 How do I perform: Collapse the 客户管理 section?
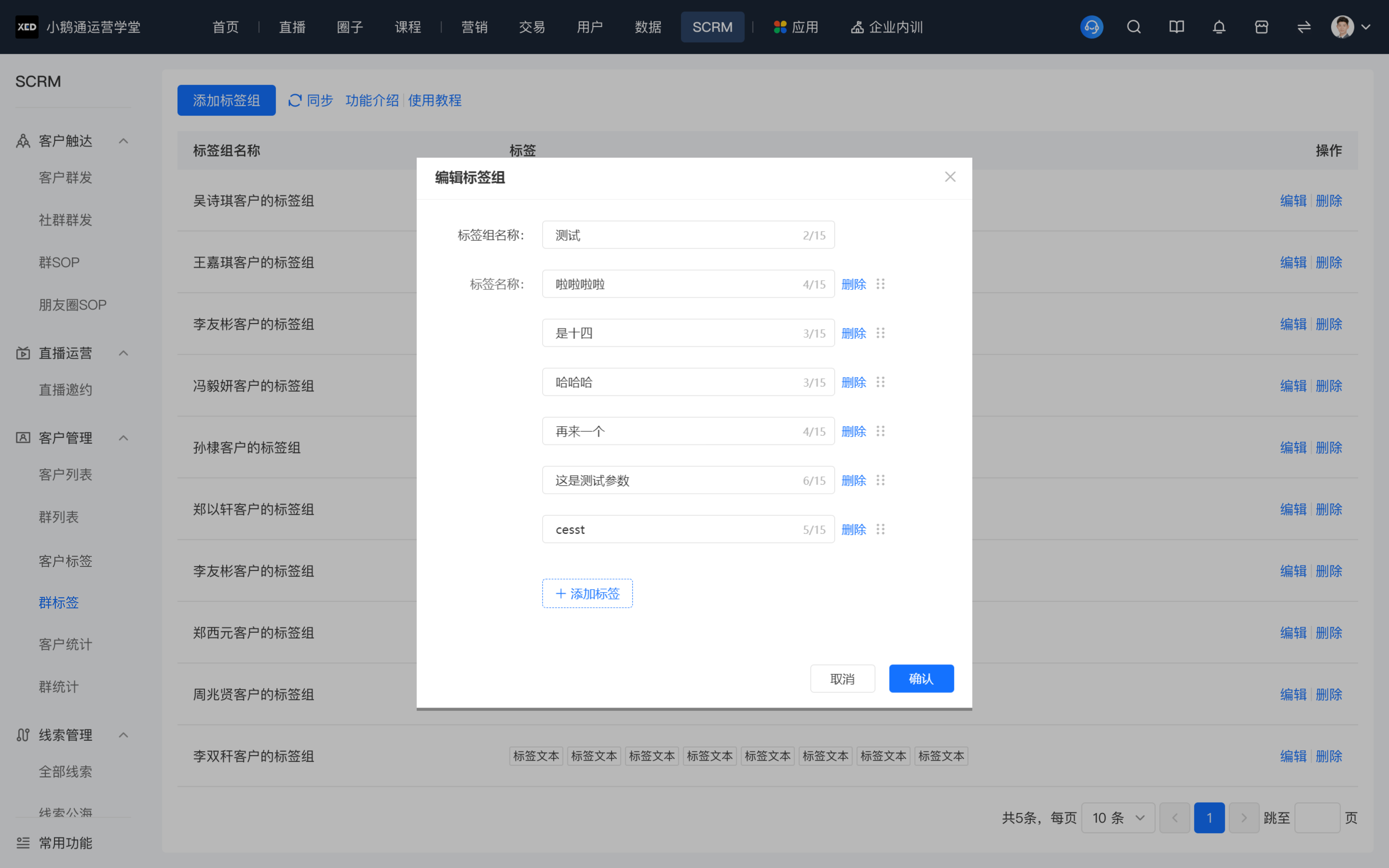123,438
